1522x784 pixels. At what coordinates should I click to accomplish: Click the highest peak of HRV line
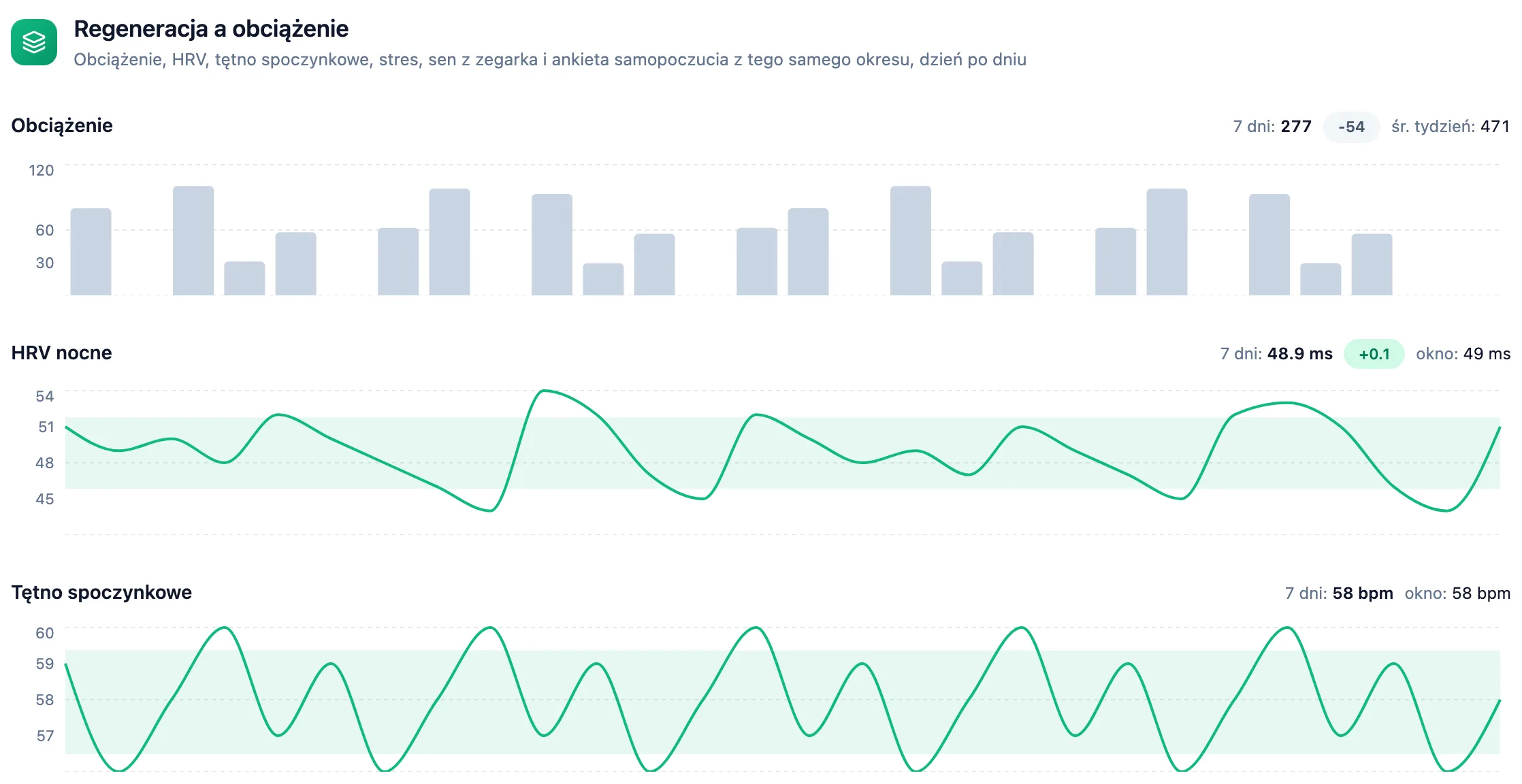pos(543,391)
